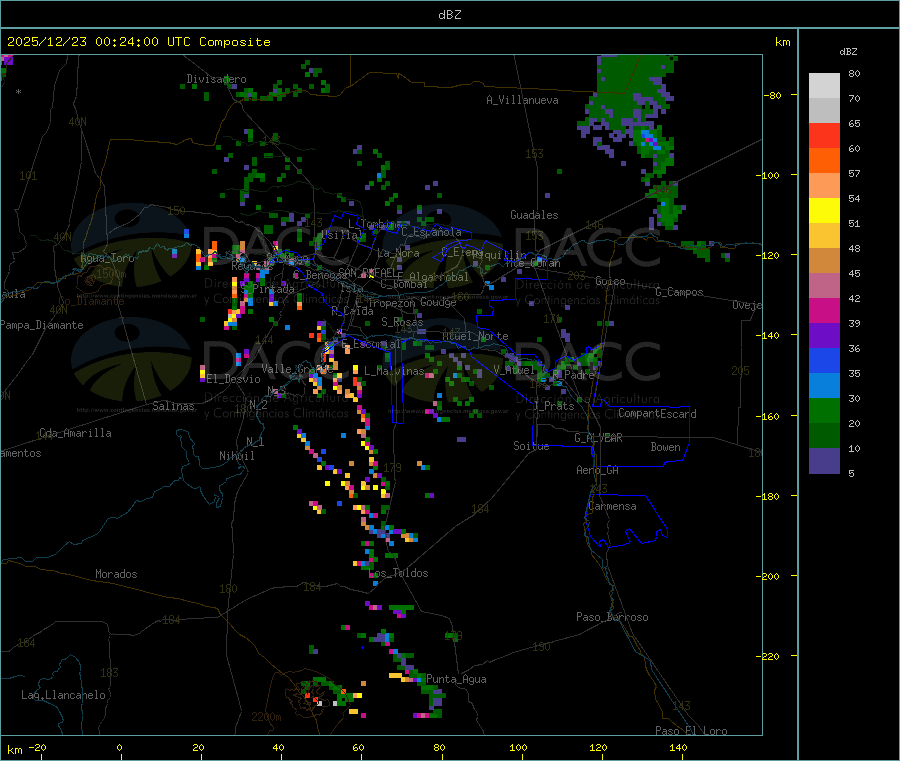
Task: Click the Pampa_Diamante map label
Action: [42, 325]
